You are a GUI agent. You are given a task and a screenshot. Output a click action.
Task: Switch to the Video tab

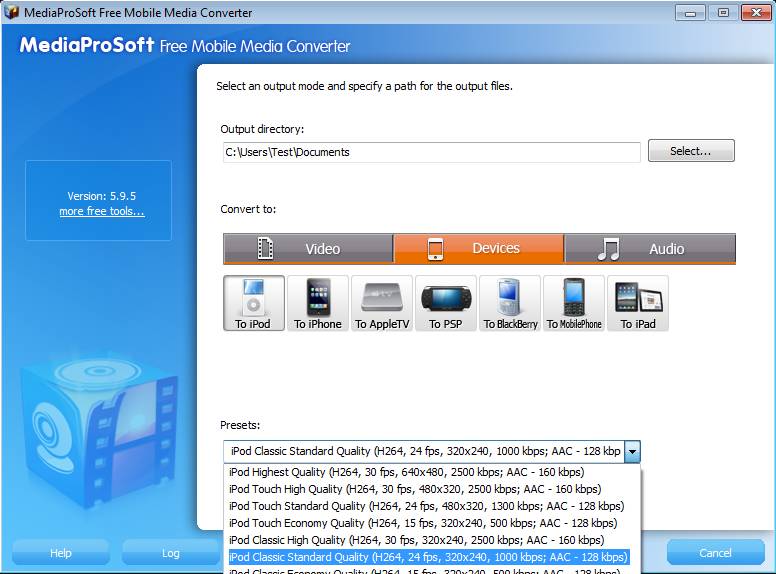click(x=308, y=249)
